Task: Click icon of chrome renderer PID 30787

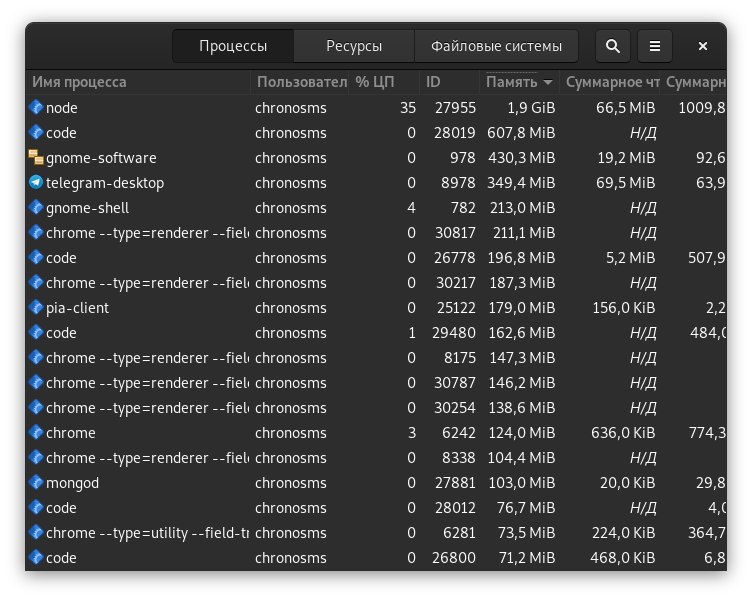Action: (x=36, y=382)
